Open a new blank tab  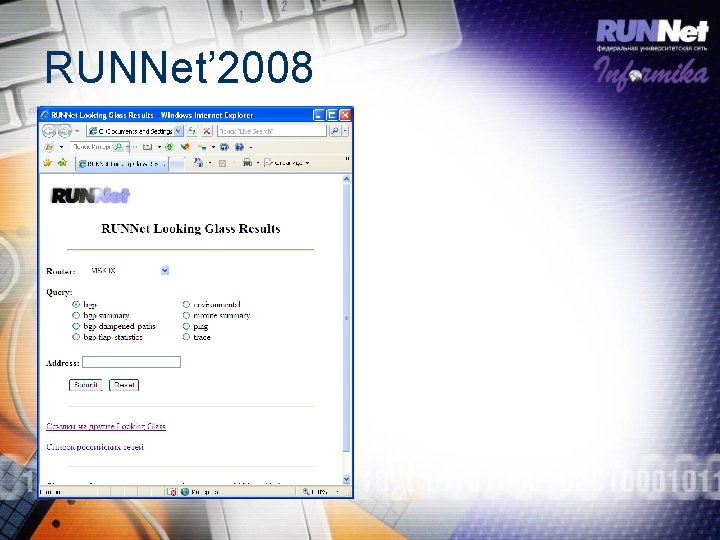(177, 164)
